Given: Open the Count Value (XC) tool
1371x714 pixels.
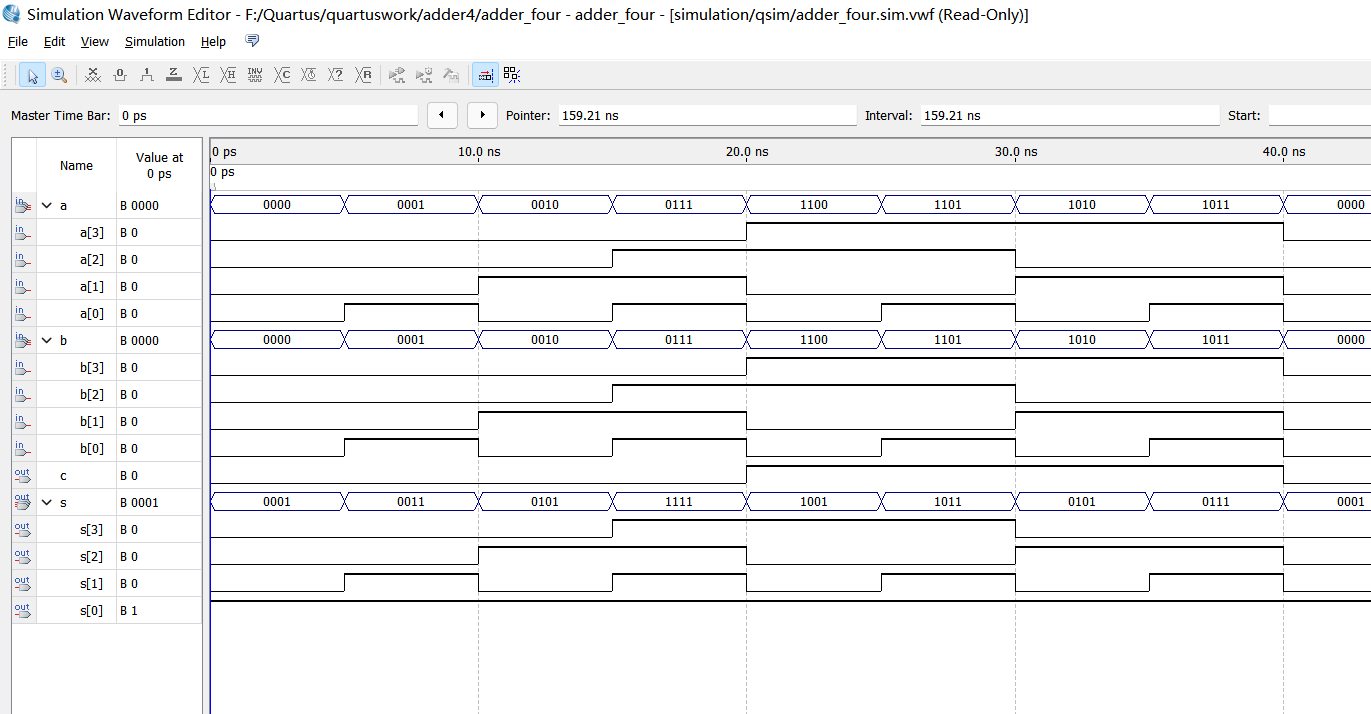Looking at the screenshot, I should point(282,75).
